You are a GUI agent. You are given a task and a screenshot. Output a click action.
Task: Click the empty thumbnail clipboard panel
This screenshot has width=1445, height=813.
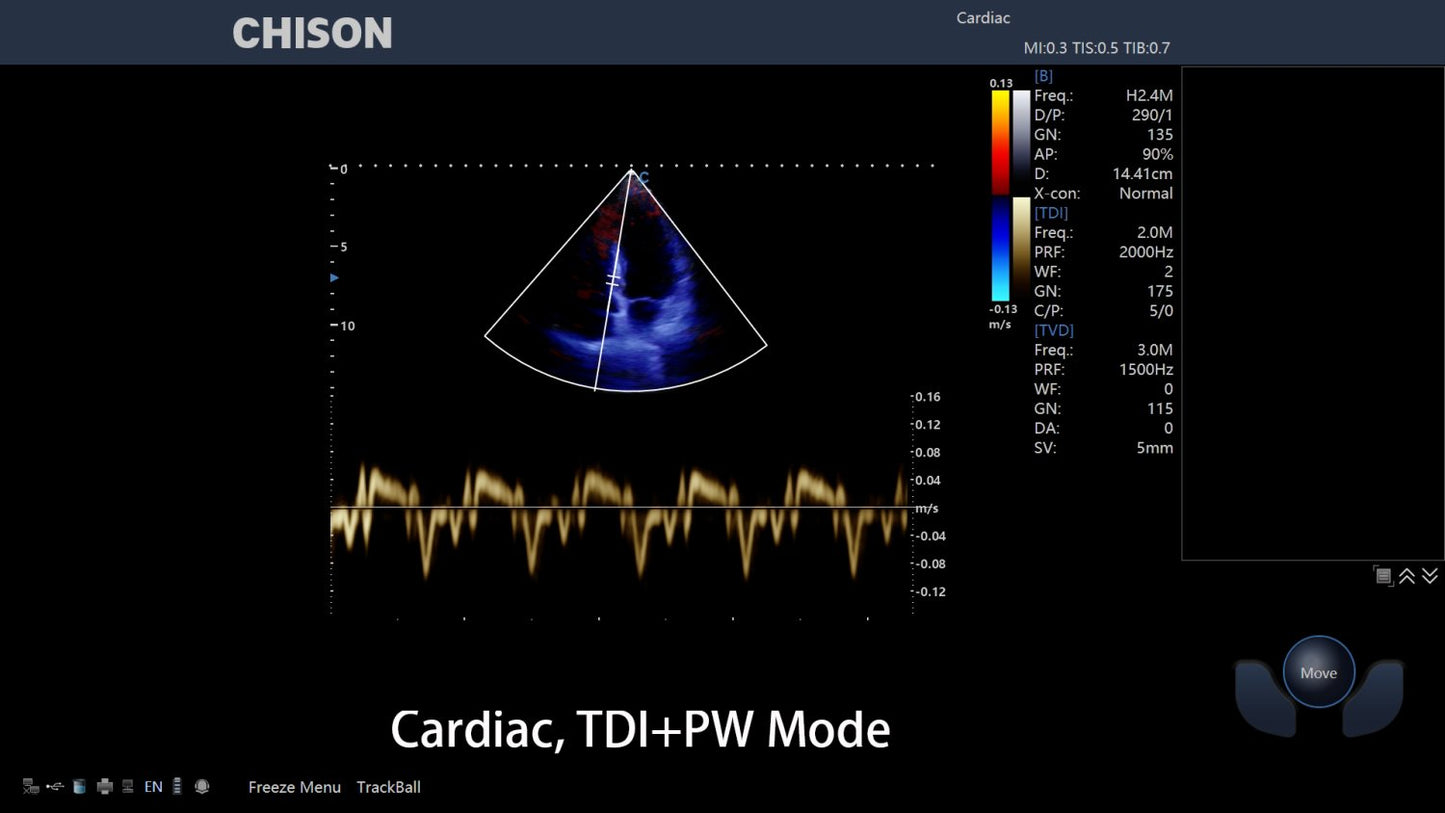tap(1312, 313)
